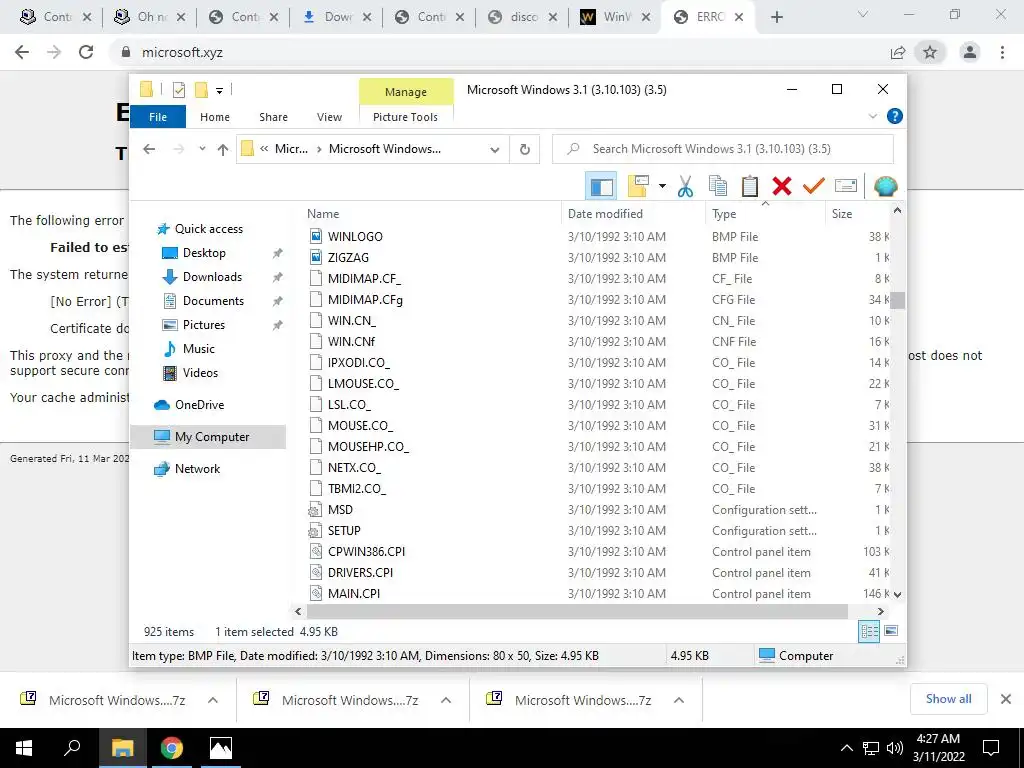Click the blue Help question mark icon
The width and height of the screenshot is (1024, 768).
point(895,116)
